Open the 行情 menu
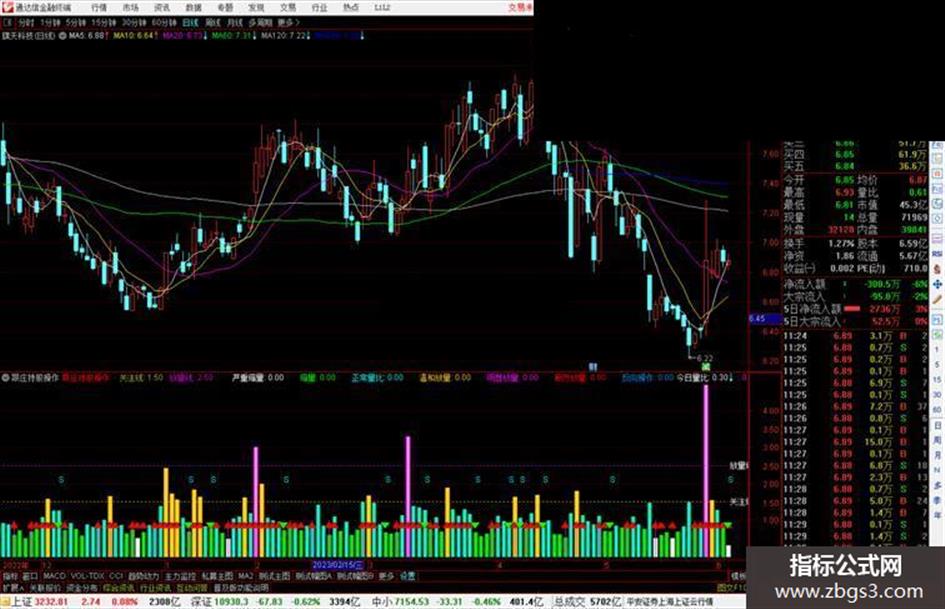Screen dimensions: 945x609 (x=99, y=7)
